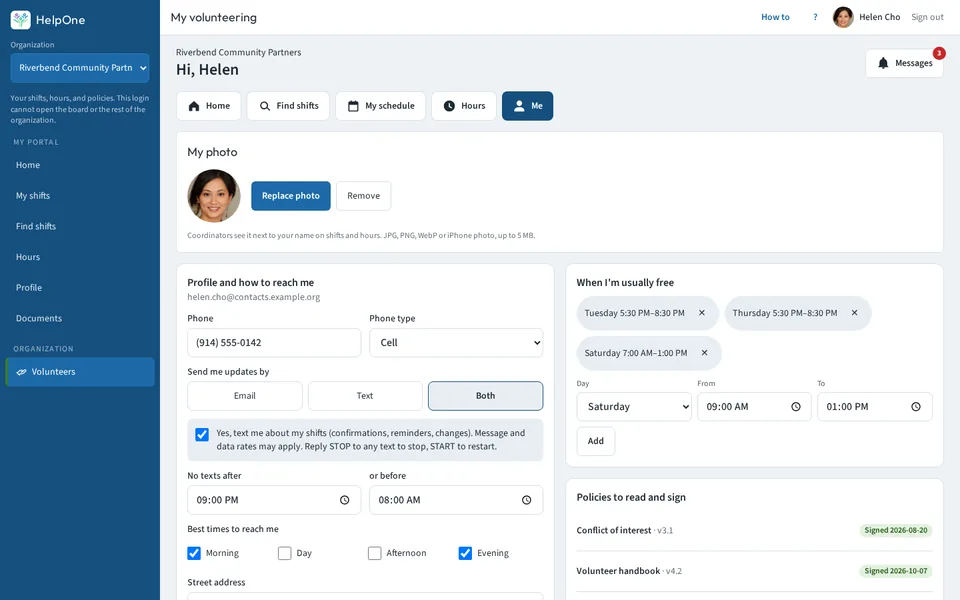Image resolution: width=960 pixels, height=600 pixels.
Task: Click Add availability button
Action: pos(596,441)
